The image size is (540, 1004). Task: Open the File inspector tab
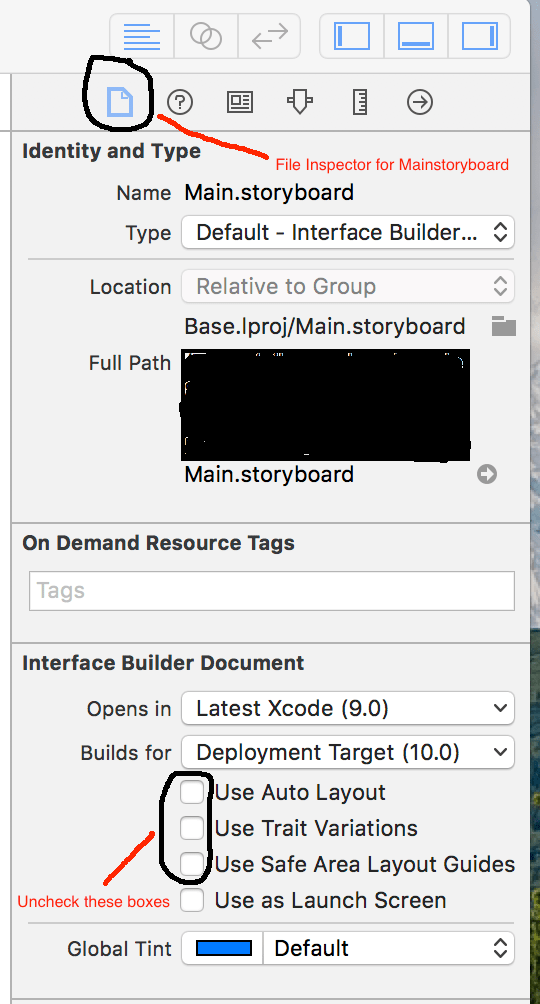pyautogui.click(x=120, y=102)
